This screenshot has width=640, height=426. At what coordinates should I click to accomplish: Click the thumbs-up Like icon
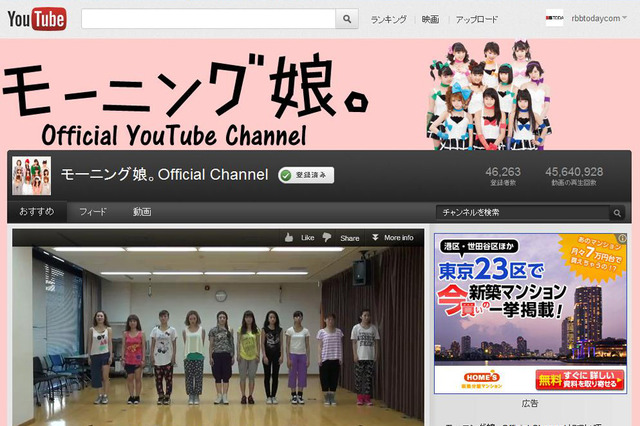tap(289, 237)
